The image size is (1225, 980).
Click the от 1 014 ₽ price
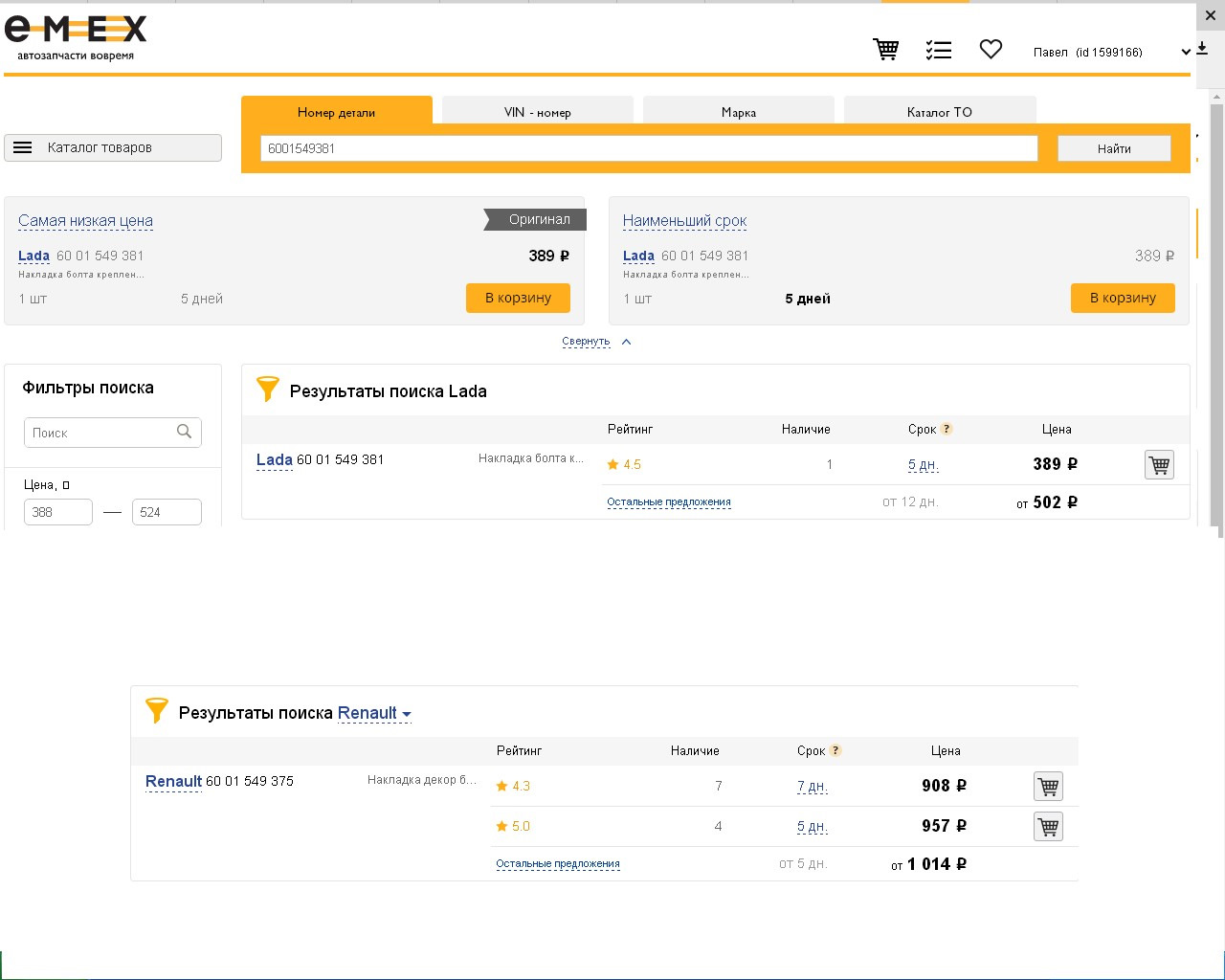(928, 864)
